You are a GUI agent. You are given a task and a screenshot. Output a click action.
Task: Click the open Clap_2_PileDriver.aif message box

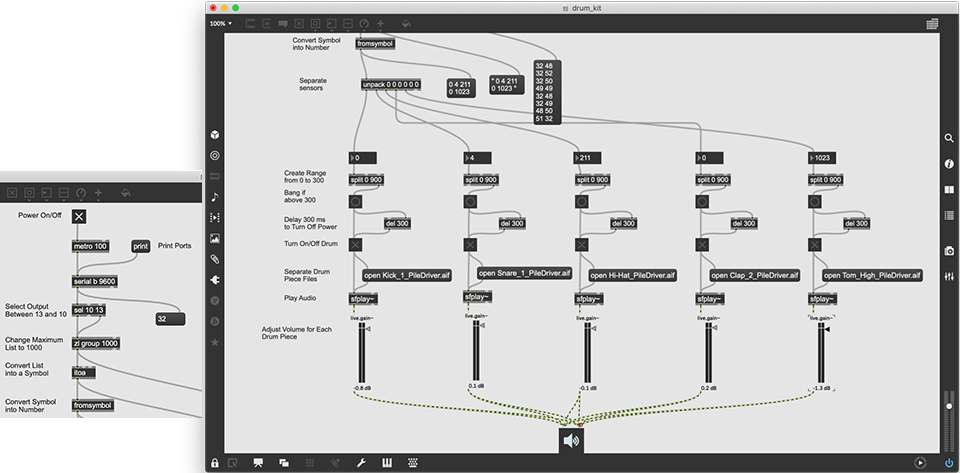point(755,275)
